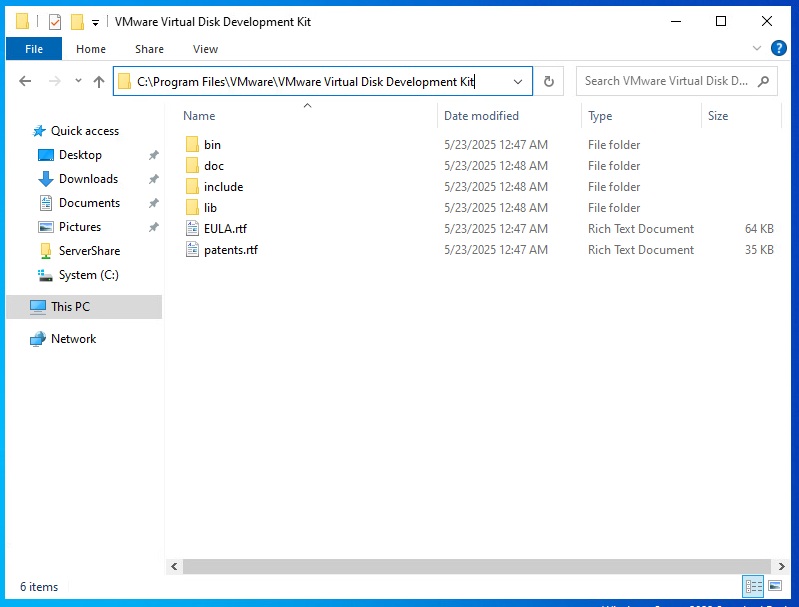The width and height of the screenshot is (799, 607).
Task: Click the 64 KB size cell
Action: coord(759,229)
